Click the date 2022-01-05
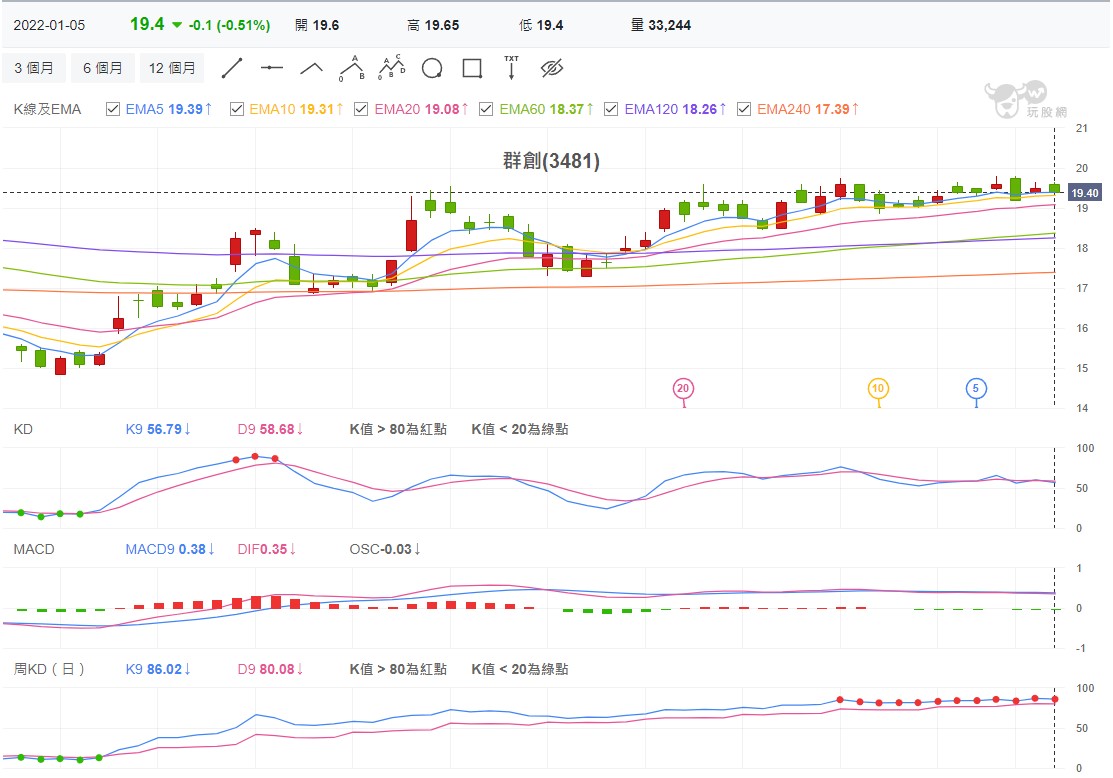This screenshot has height=778, width=1113. coord(49,26)
